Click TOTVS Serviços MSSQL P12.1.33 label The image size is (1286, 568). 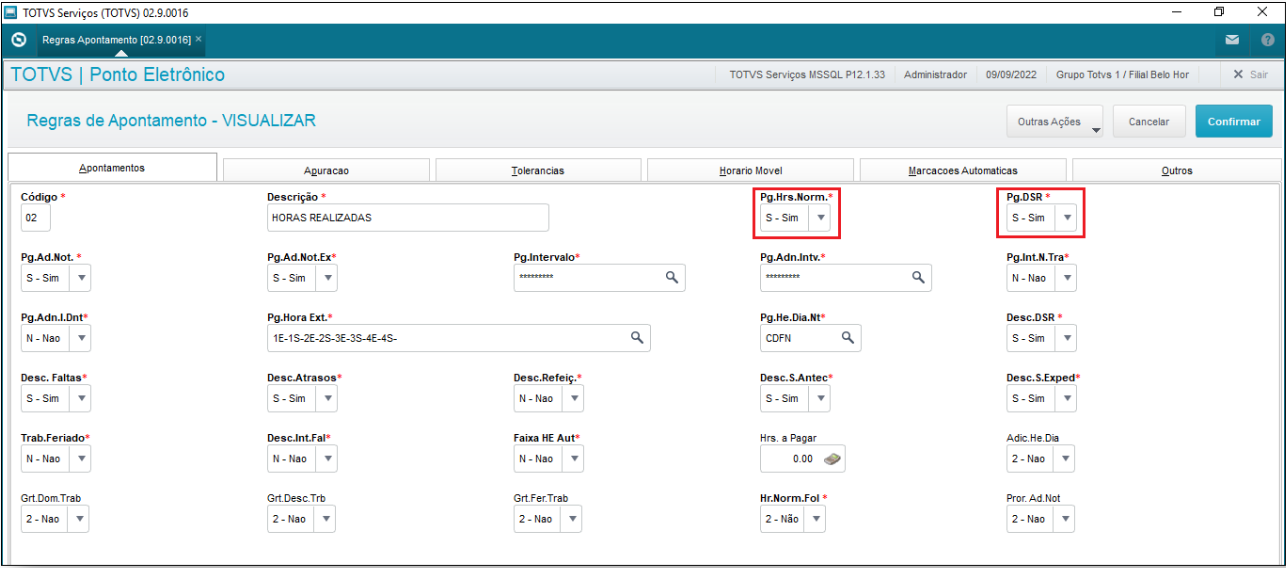(x=807, y=75)
